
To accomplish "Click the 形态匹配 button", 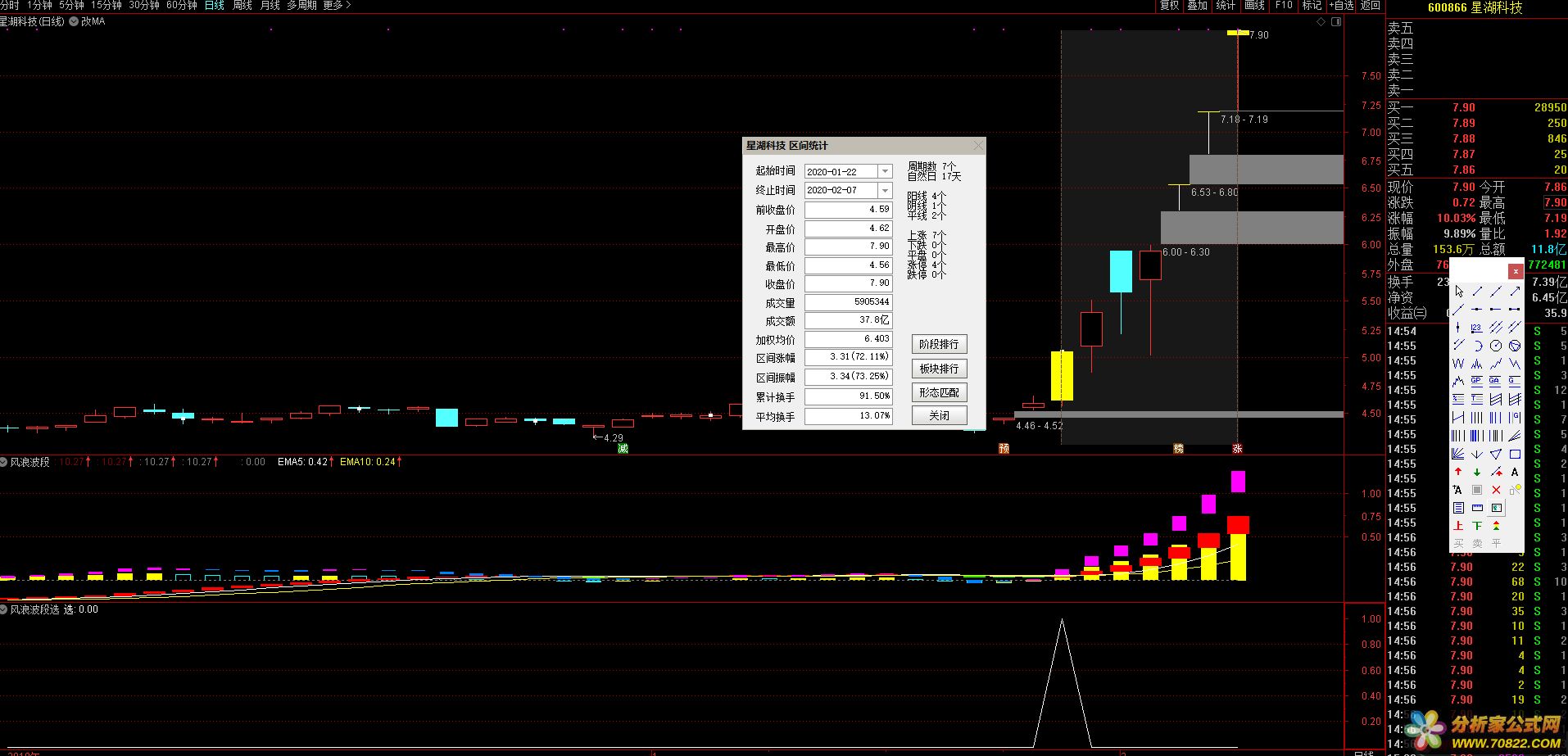I will click(939, 392).
